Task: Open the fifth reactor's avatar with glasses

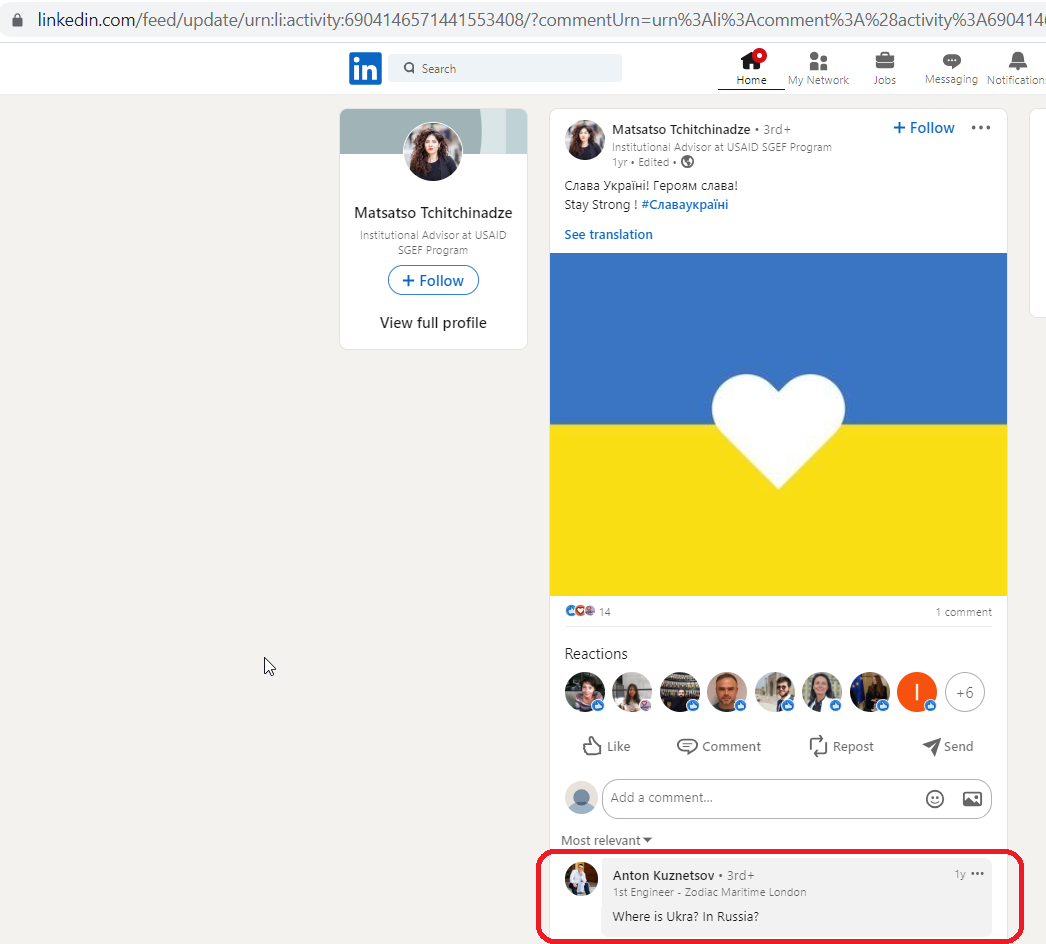Action: (x=774, y=692)
